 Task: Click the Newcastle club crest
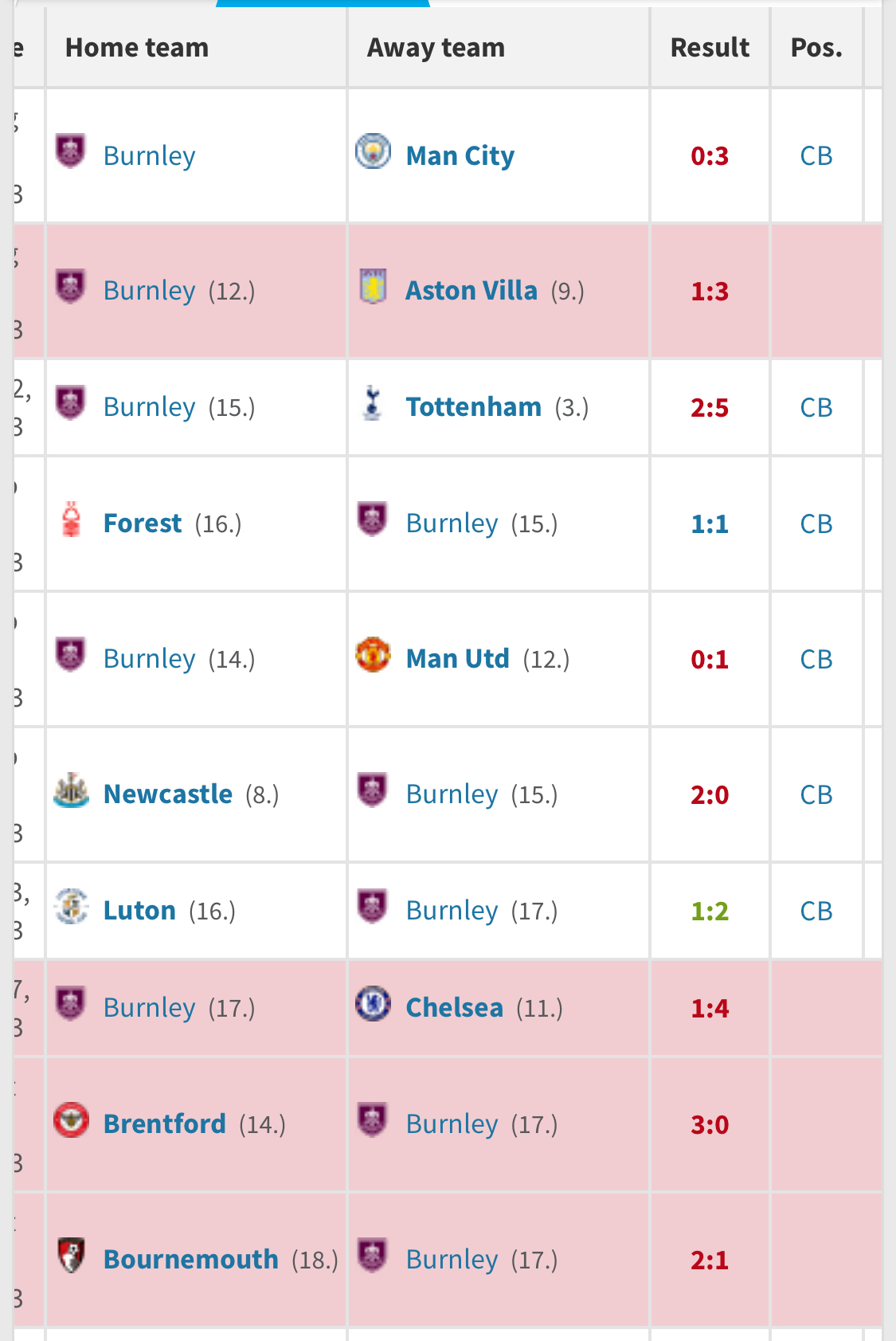coord(71,790)
